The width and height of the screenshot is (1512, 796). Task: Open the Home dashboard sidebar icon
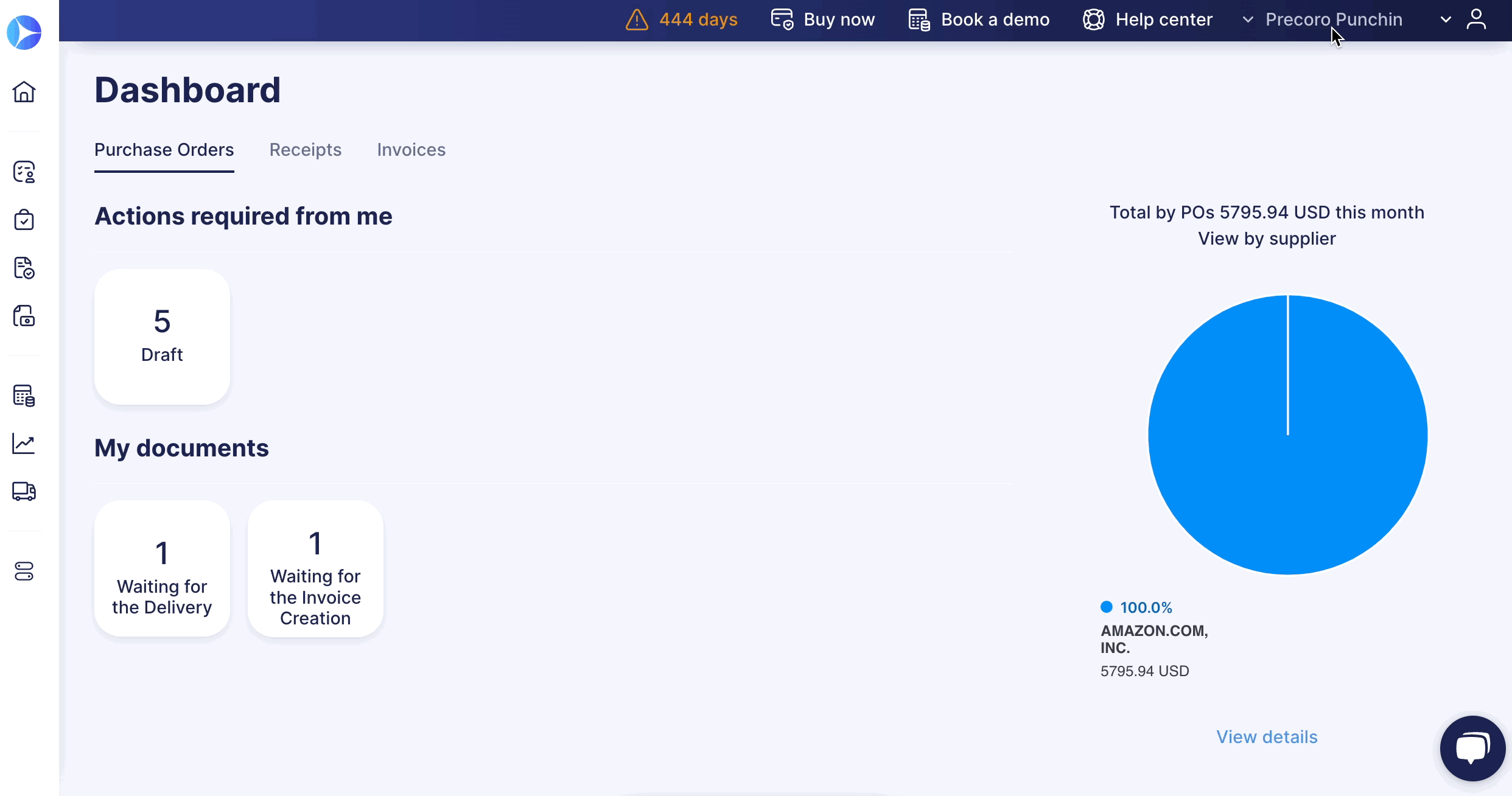tap(24, 92)
